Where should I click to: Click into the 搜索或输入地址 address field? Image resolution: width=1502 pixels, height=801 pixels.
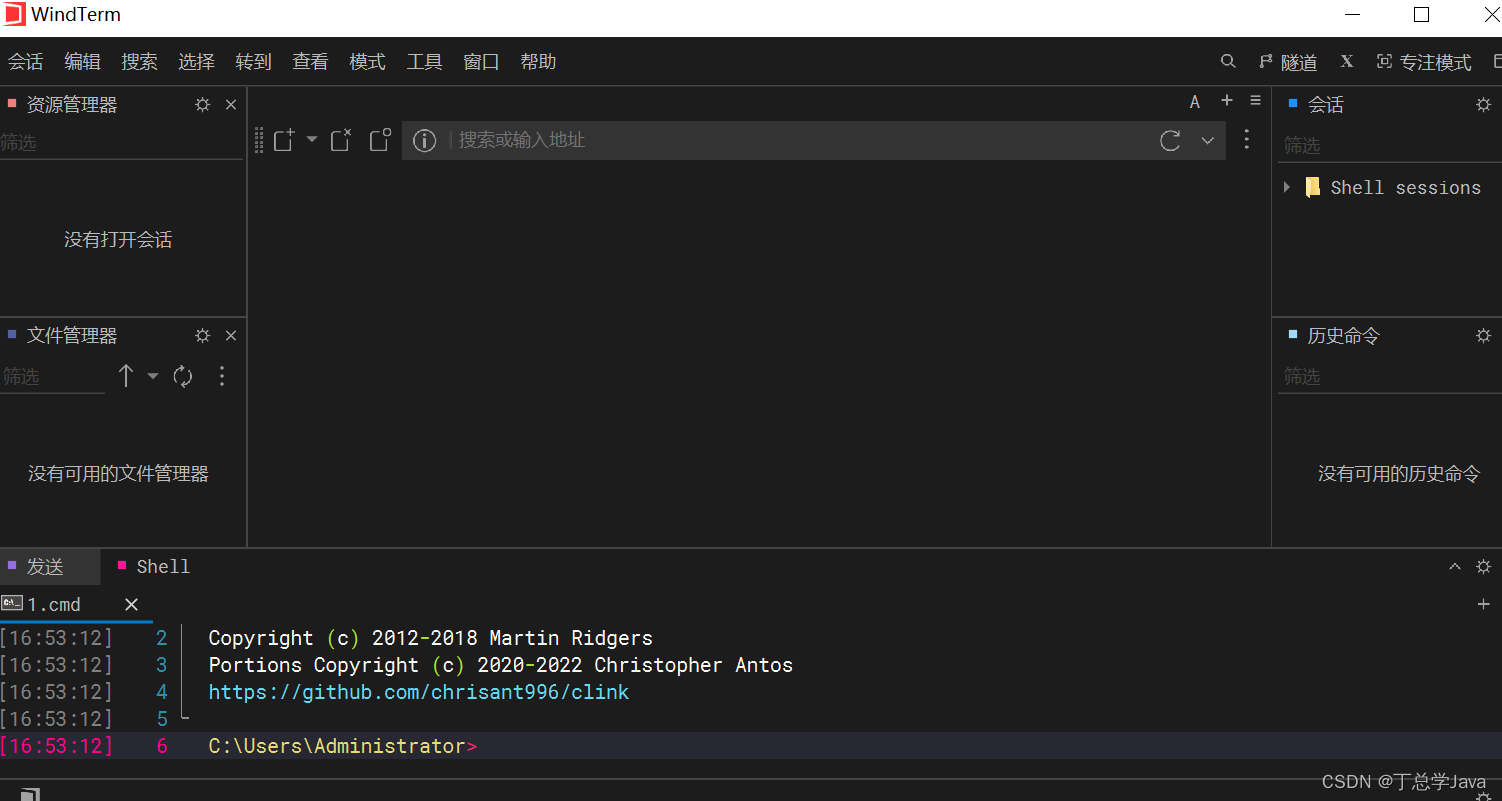click(x=800, y=140)
